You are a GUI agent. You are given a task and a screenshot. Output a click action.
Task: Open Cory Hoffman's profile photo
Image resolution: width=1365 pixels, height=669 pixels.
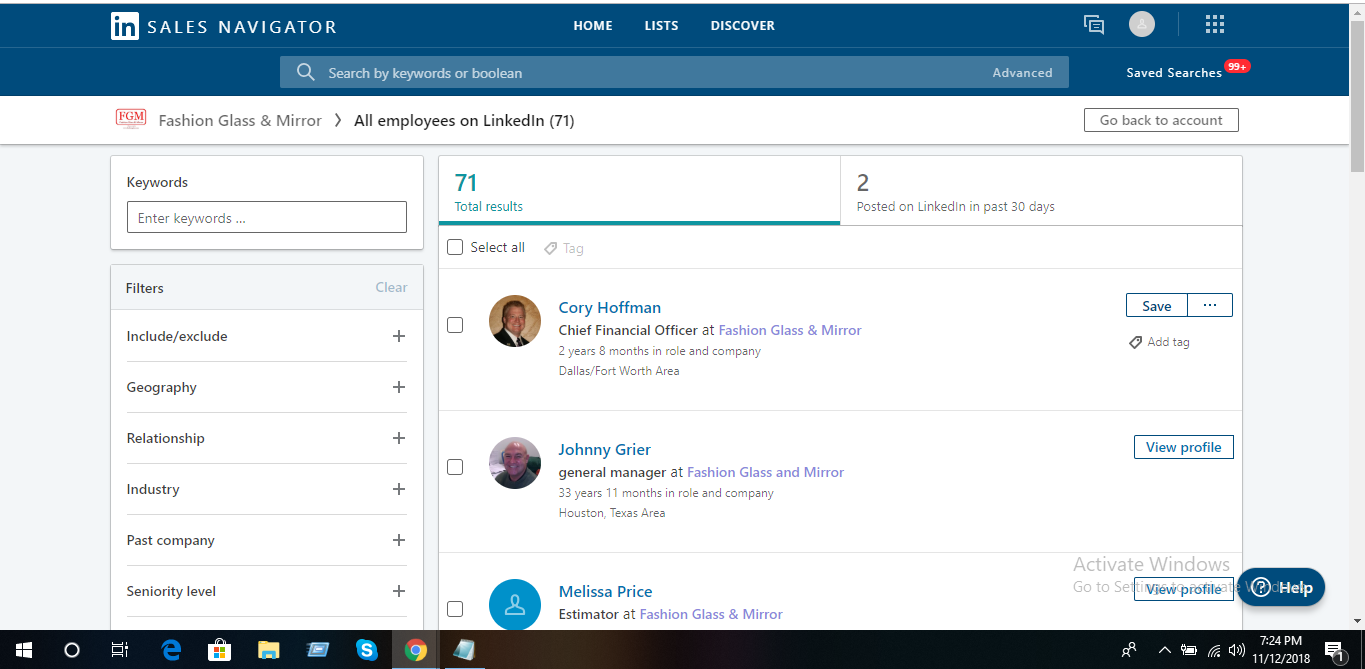coord(515,321)
